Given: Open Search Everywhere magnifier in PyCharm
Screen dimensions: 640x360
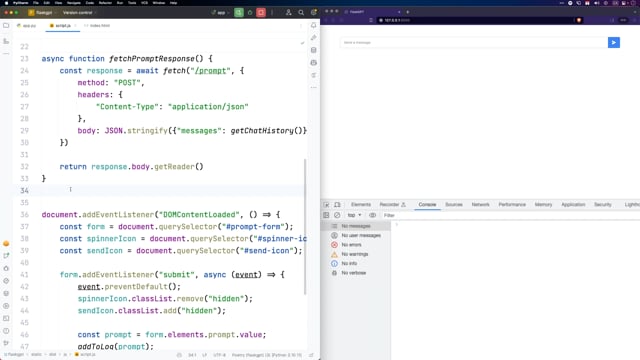Looking at the screenshot, I should tap(301, 13).
